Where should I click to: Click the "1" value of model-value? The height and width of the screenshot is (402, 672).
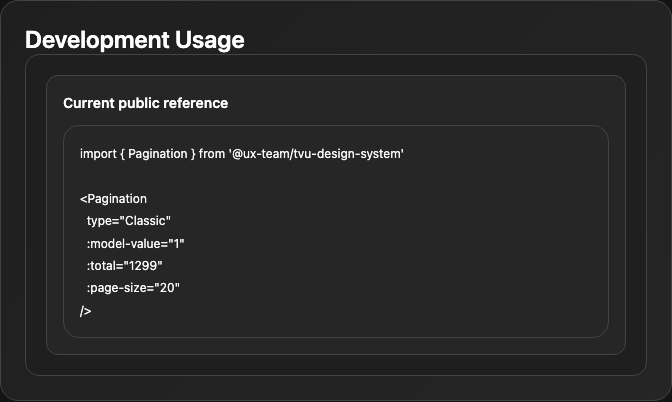[177, 244]
